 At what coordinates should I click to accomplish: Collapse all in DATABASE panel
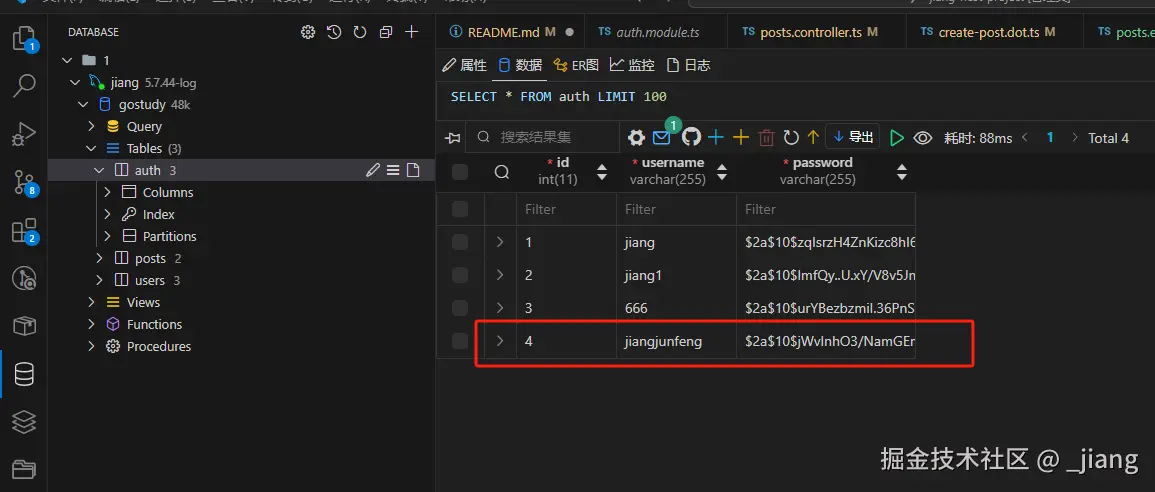point(385,32)
